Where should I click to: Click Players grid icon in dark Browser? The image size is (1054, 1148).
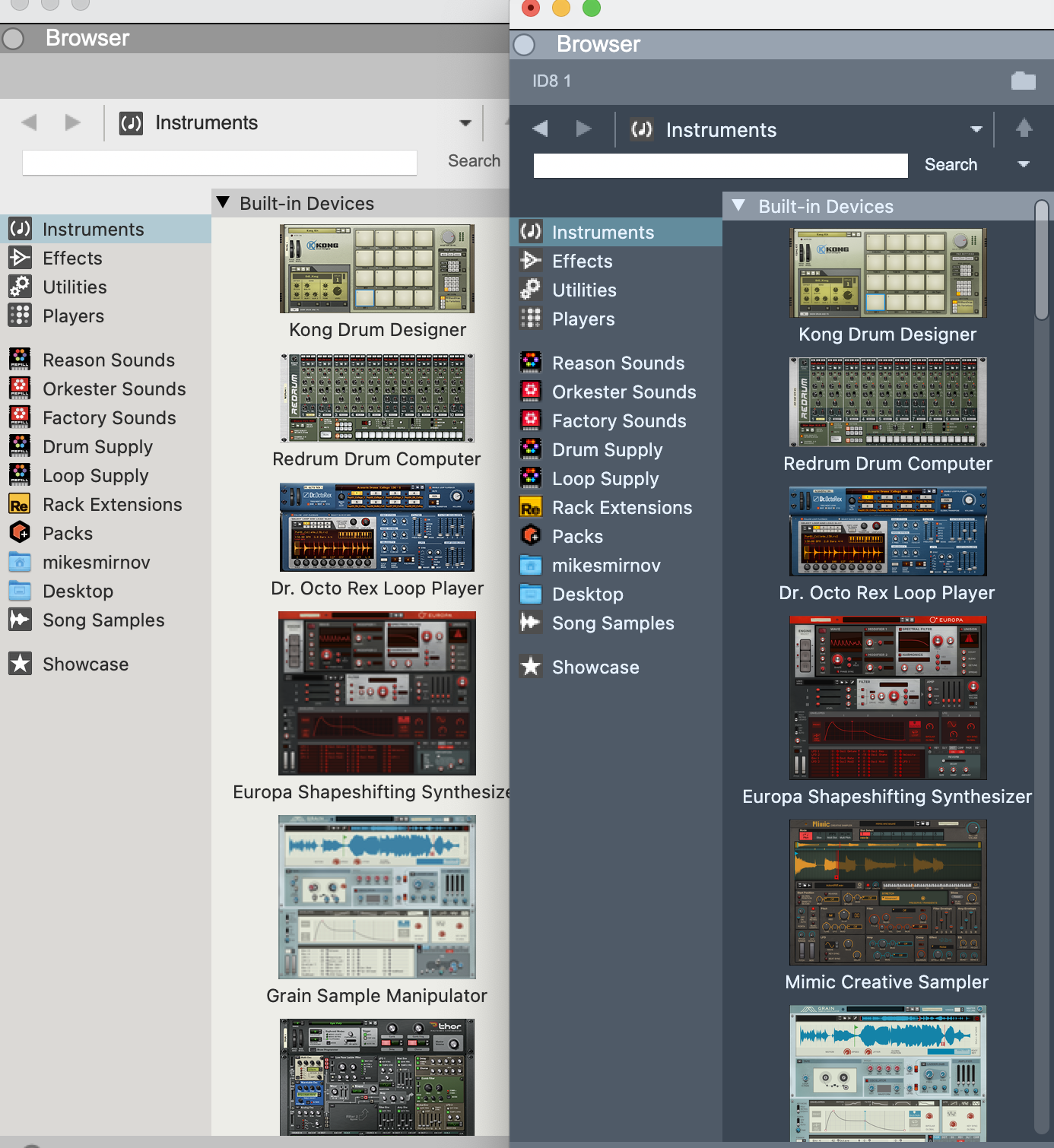[x=530, y=319]
